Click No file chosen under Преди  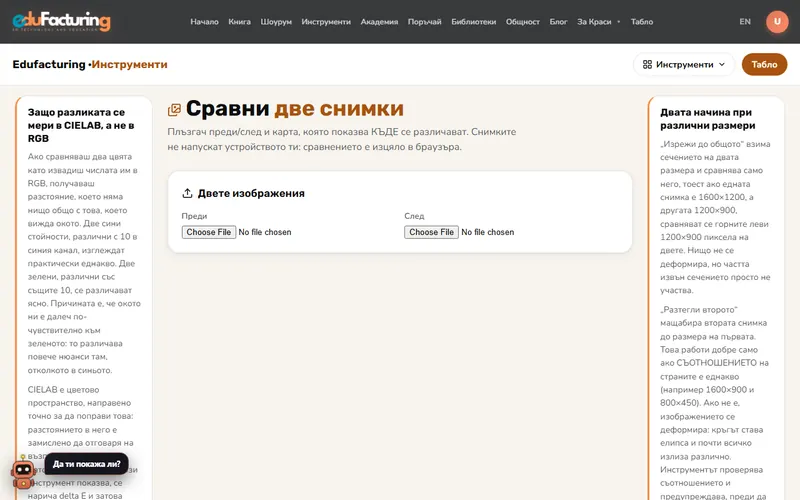[265, 232]
